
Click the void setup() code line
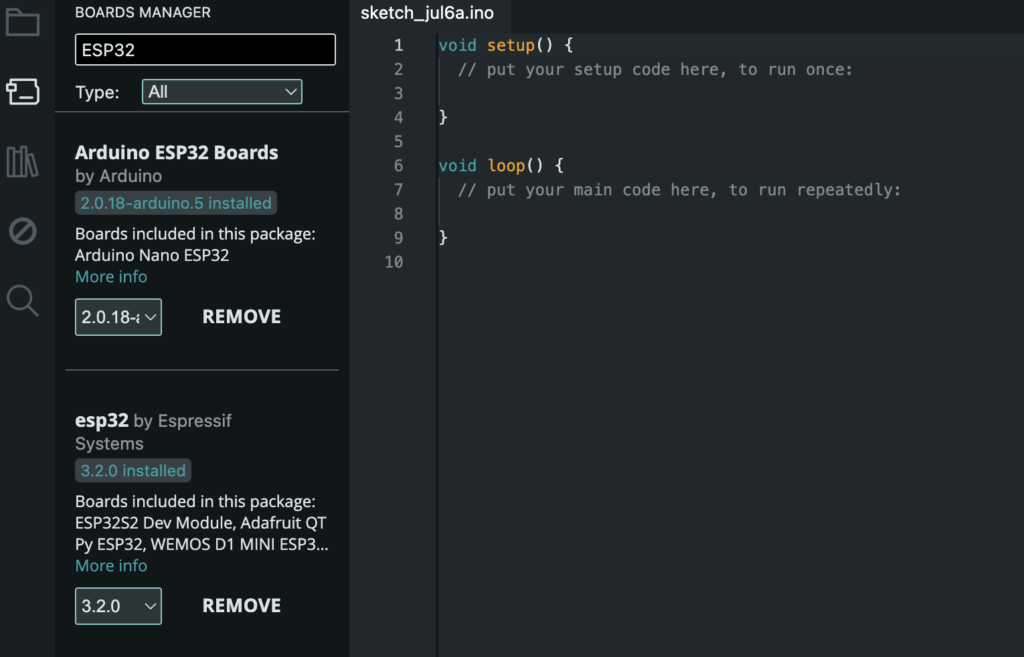click(x=505, y=45)
